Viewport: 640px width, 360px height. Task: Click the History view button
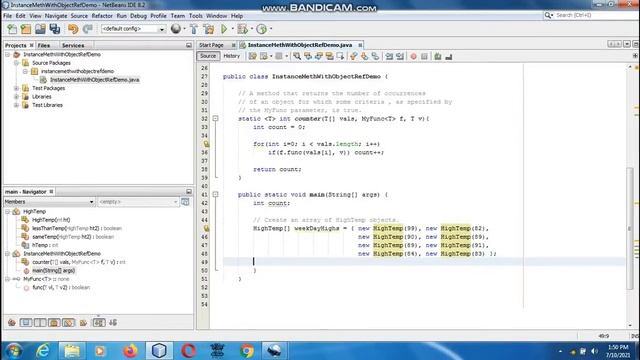tap(231, 56)
